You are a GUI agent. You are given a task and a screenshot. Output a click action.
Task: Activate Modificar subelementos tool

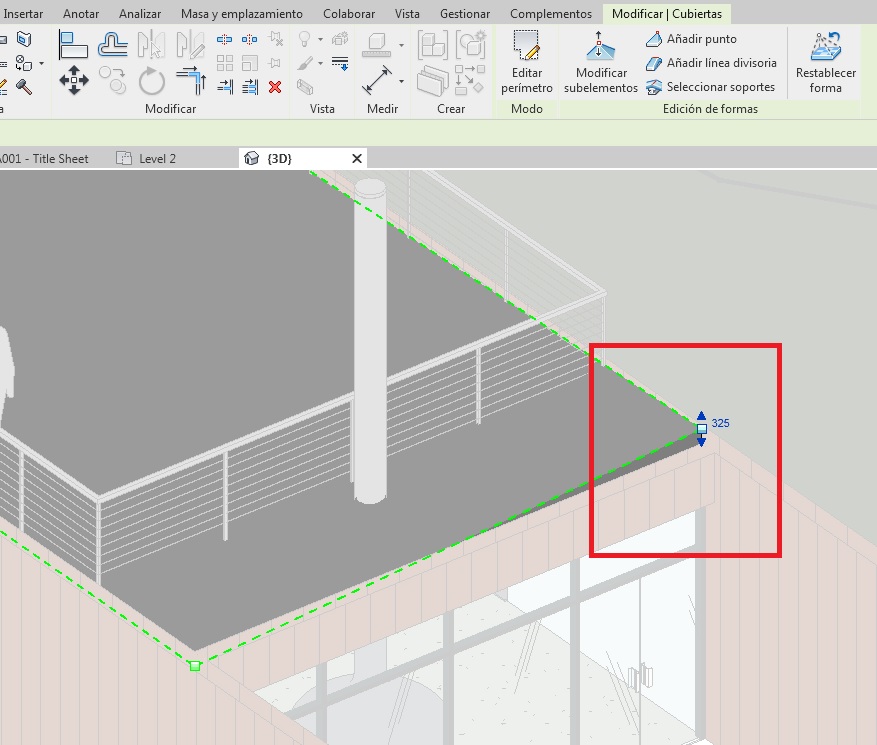click(x=600, y=62)
